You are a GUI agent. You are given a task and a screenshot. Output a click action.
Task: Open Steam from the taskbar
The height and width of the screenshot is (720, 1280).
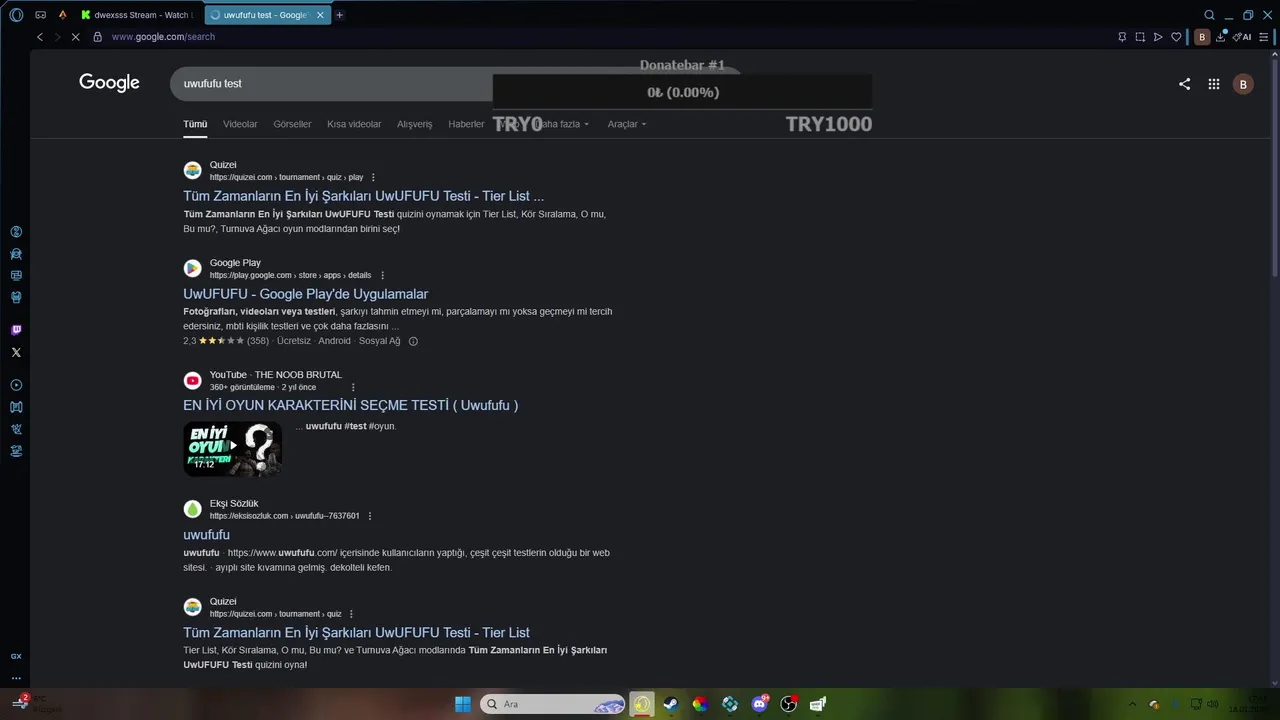pyautogui.click(x=670, y=704)
